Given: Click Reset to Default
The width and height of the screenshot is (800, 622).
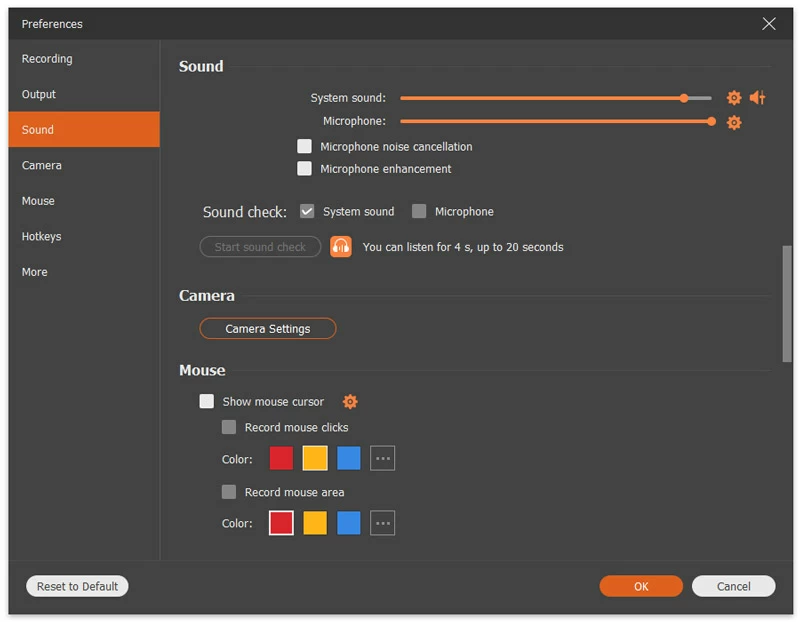Looking at the screenshot, I should pyautogui.click(x=76, y=586).
